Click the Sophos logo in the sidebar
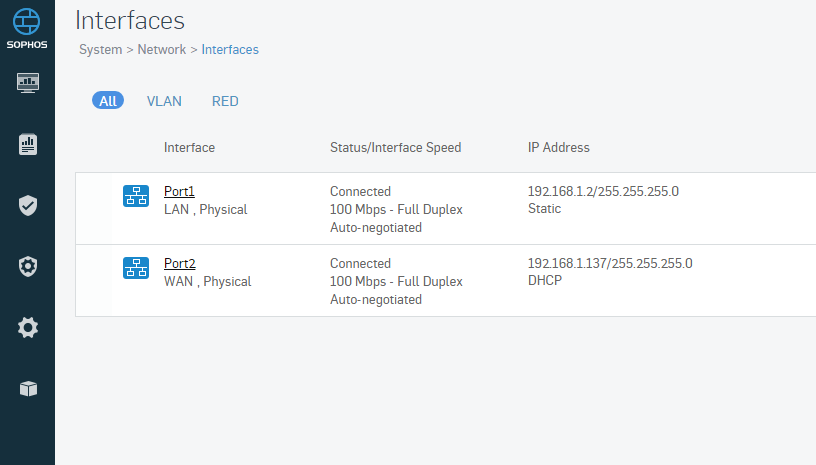Image resolution: width=816 pixels, height=465 pixels. tap(27, 29)
